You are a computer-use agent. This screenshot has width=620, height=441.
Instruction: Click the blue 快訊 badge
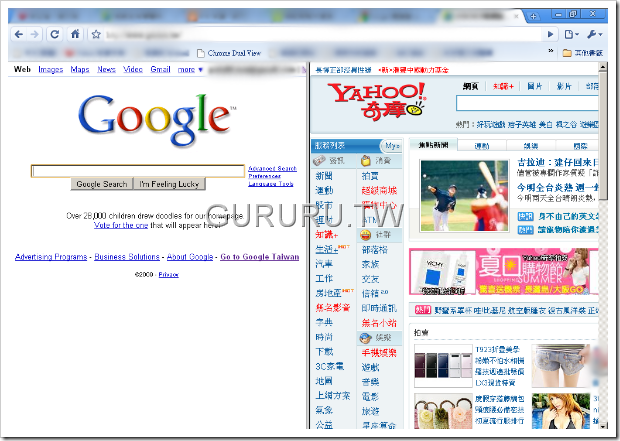coord(525,216)
